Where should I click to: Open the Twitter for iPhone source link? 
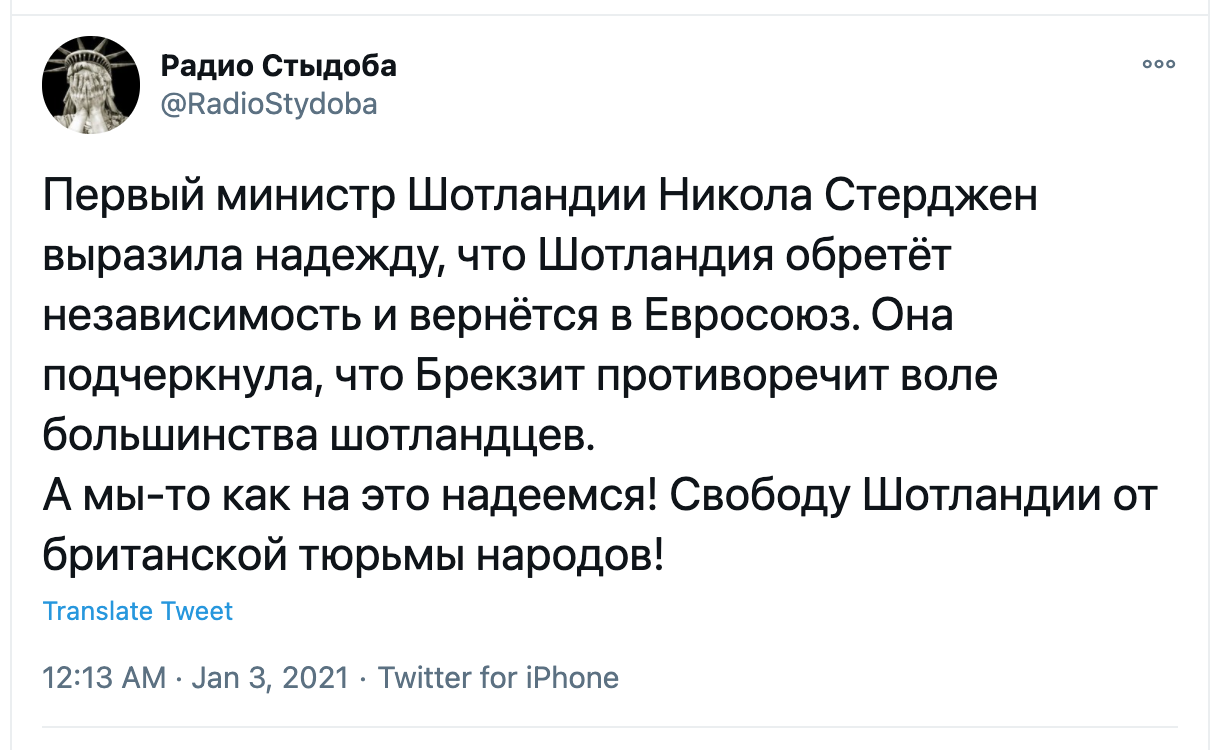point(498,678)
